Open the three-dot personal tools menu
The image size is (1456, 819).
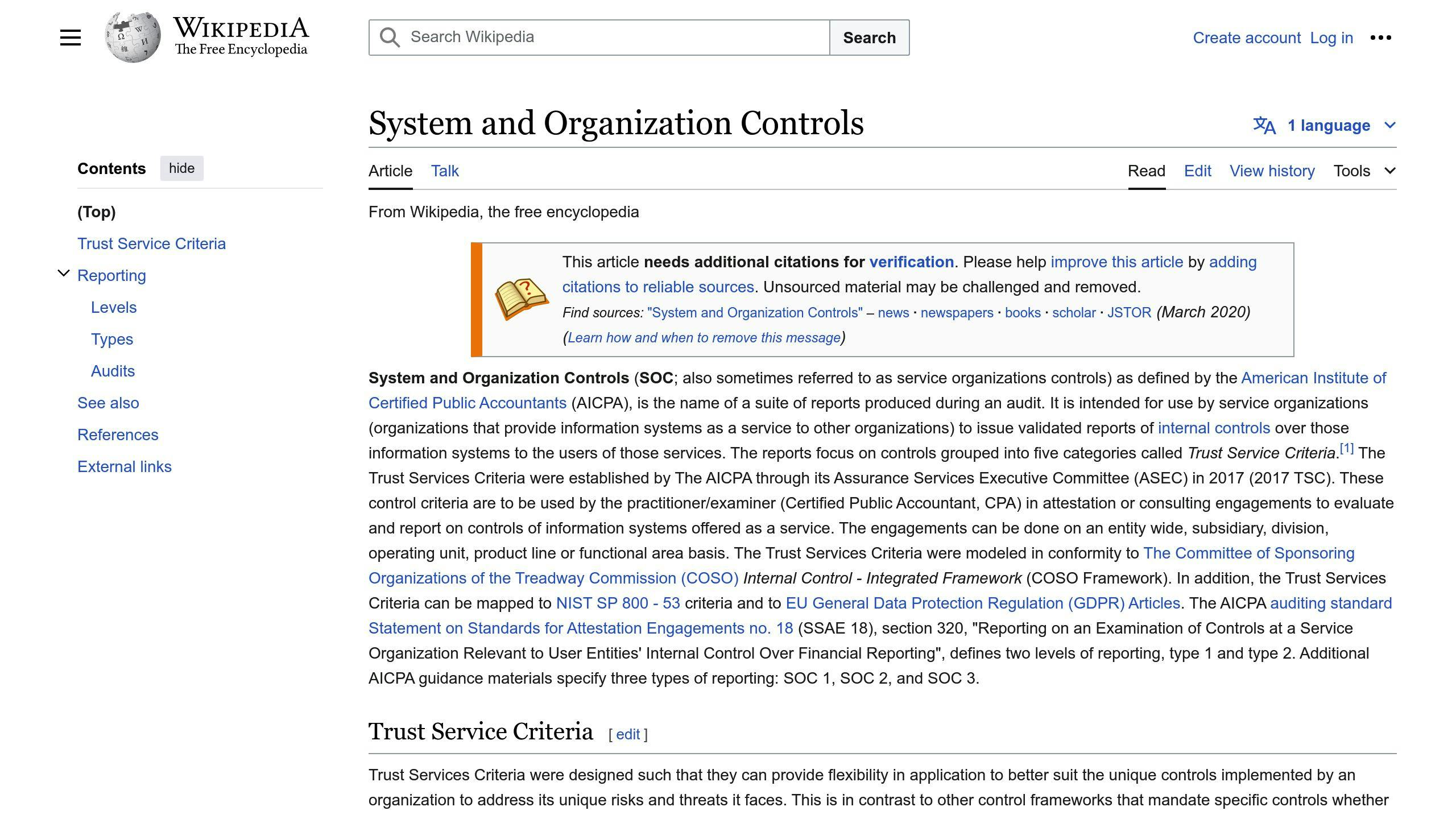[x=1380, y=38]
